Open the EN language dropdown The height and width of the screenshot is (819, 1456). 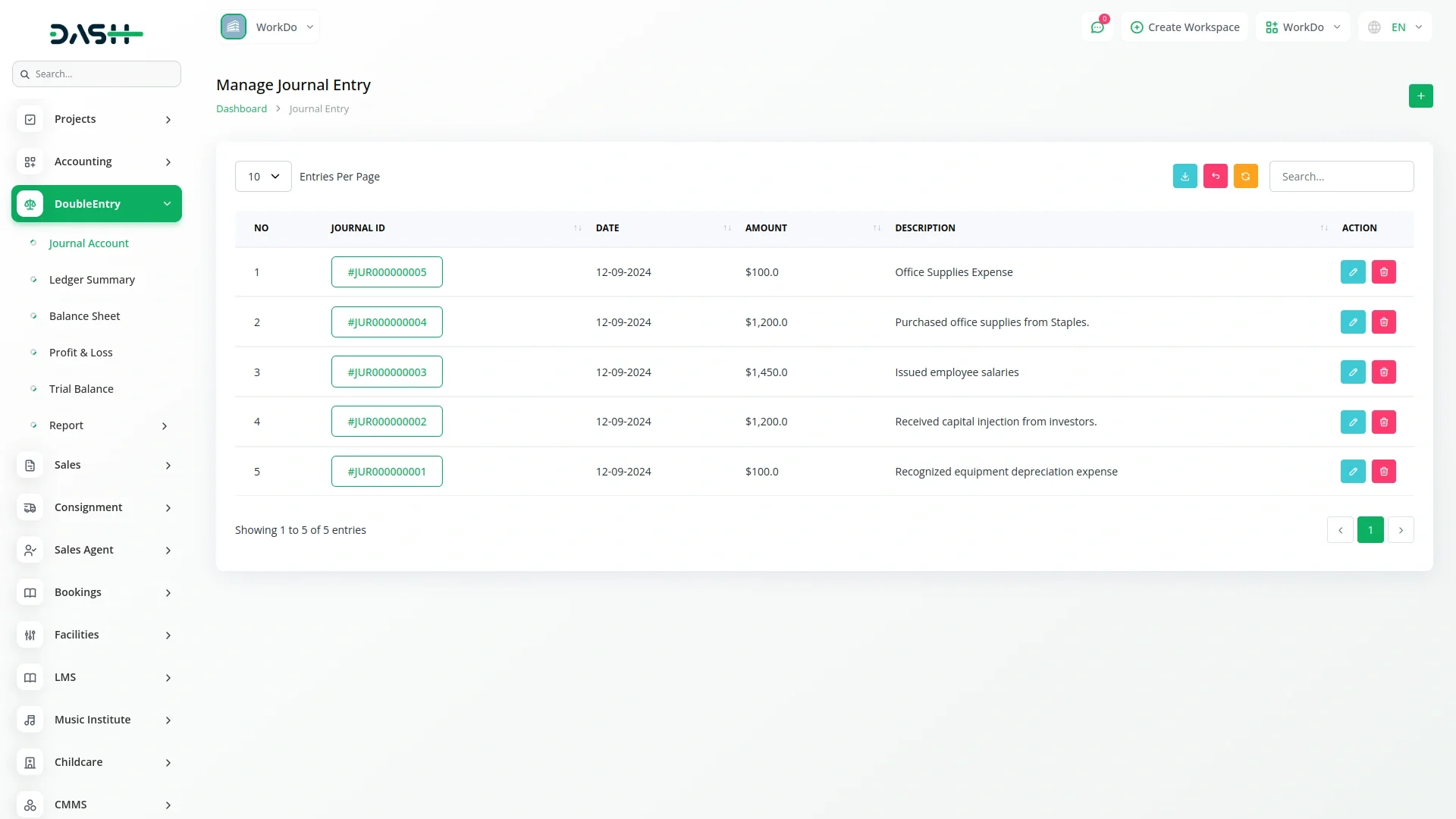point(1395,27)
